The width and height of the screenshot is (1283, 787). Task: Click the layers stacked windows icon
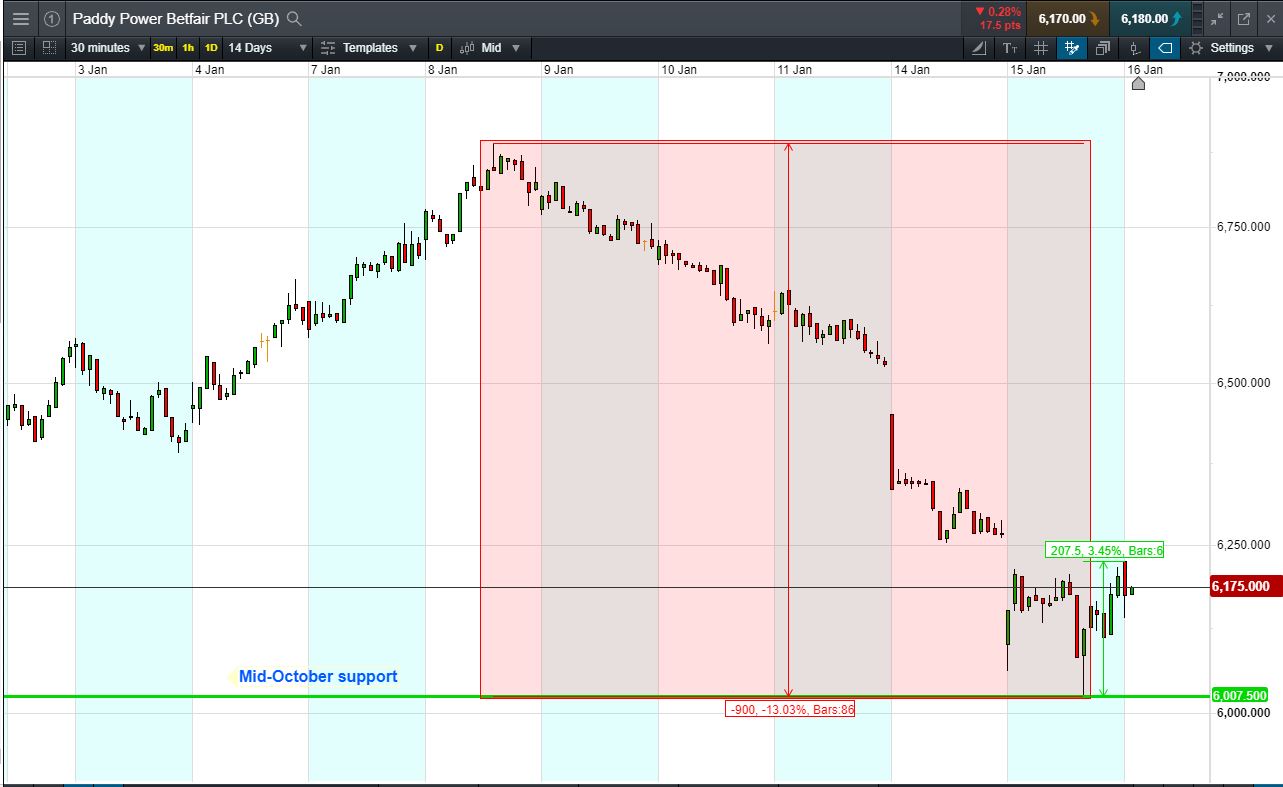[x=1103, y=48]
